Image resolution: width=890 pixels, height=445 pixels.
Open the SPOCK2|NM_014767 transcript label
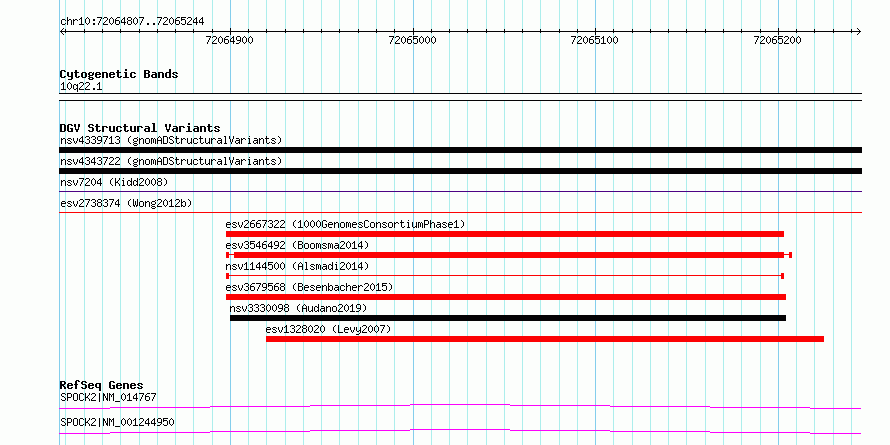click(108, 397)
